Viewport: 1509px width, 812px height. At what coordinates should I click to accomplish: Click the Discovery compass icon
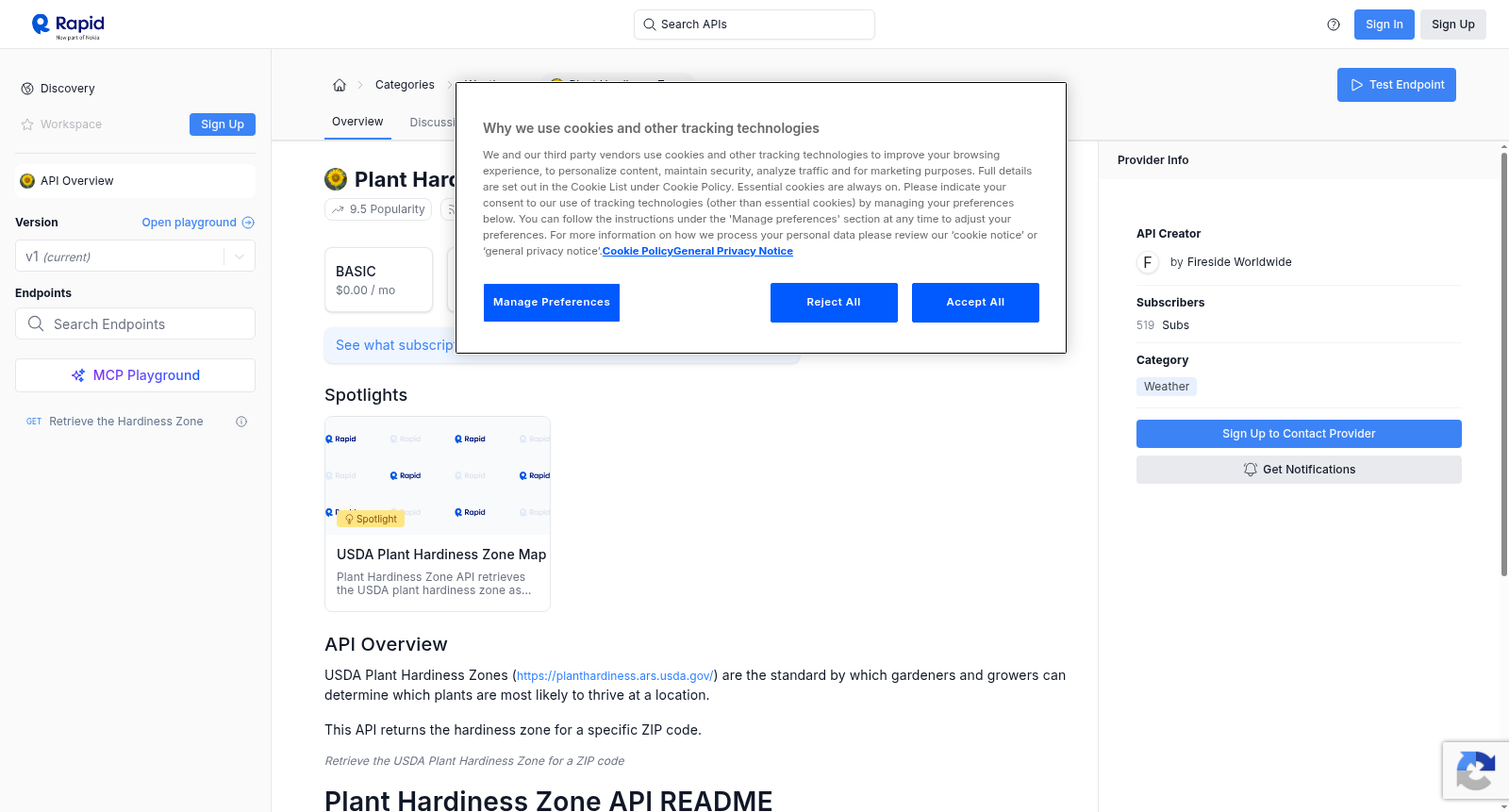point(27,89)
